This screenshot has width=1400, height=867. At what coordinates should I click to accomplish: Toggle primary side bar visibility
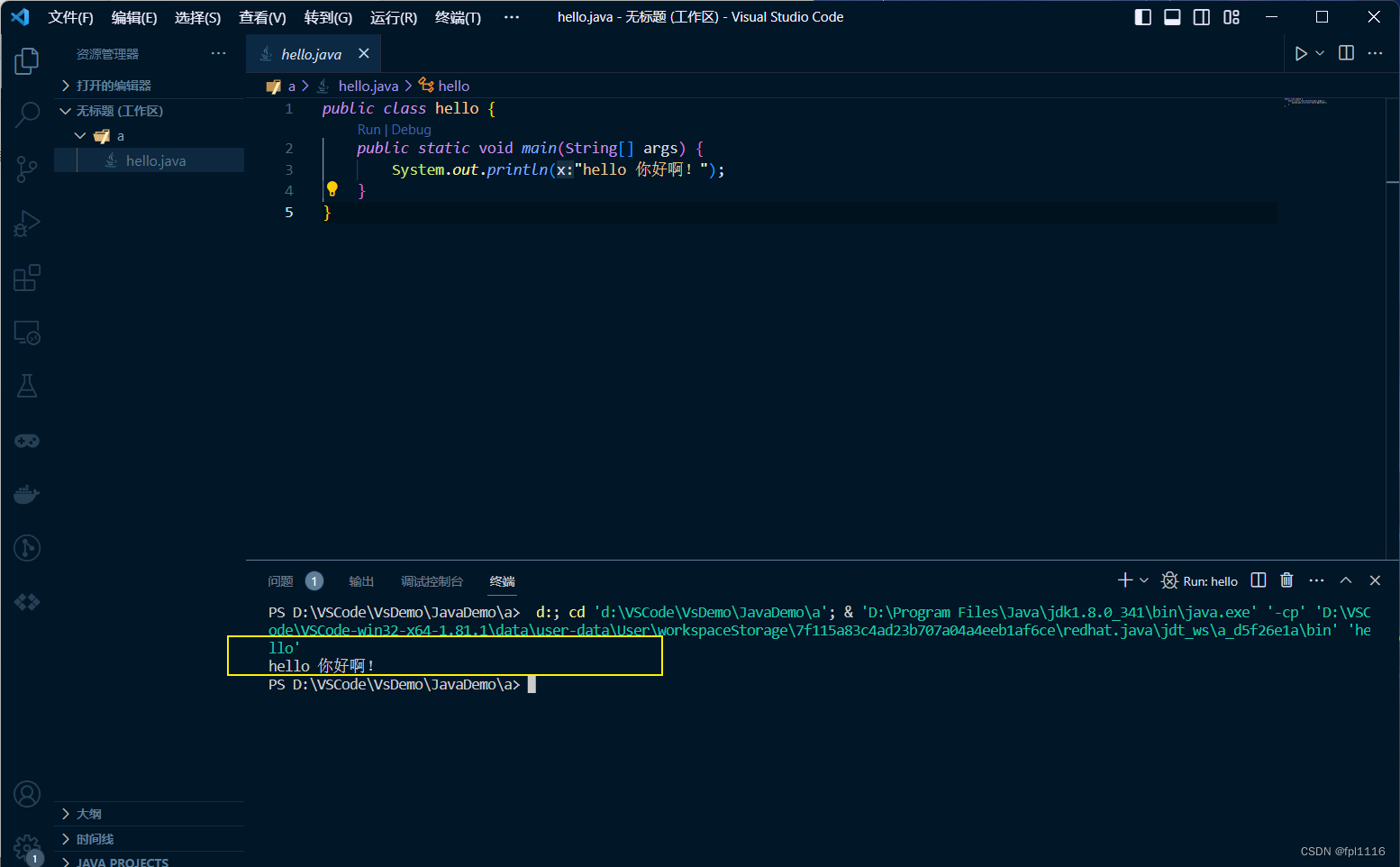[x=1142, y=17]
